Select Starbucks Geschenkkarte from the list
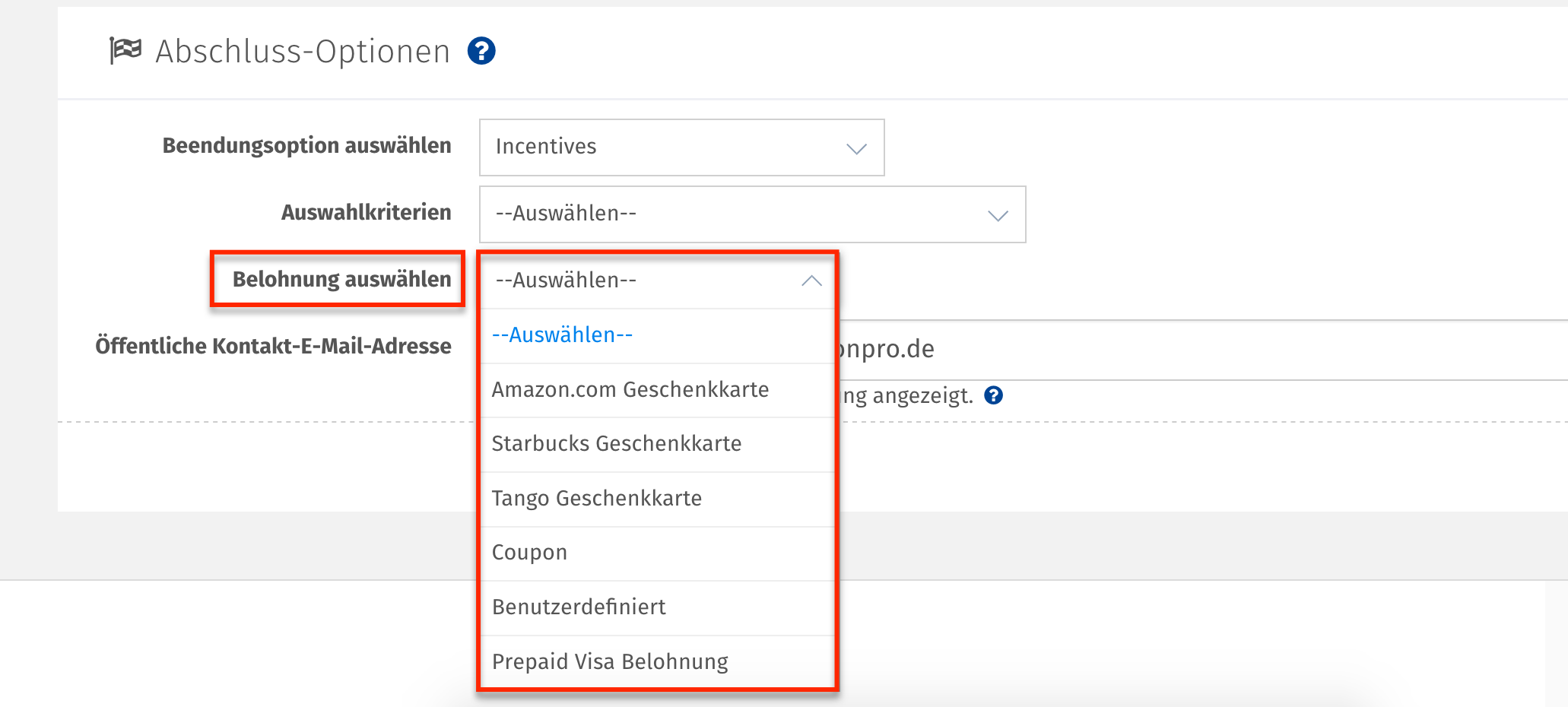The height and width of the screenshot is (707, 1568). tap(617, 444)
